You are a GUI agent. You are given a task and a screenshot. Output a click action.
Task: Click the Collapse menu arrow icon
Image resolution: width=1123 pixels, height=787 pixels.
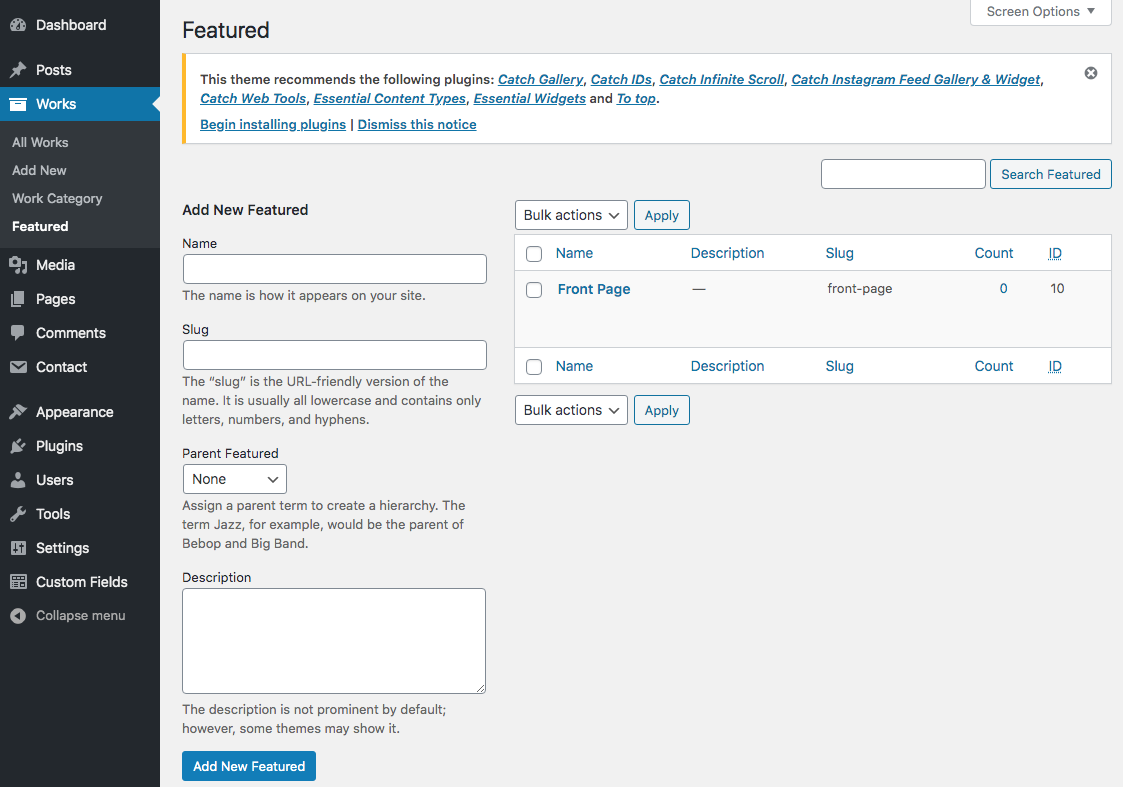point(18,616)
